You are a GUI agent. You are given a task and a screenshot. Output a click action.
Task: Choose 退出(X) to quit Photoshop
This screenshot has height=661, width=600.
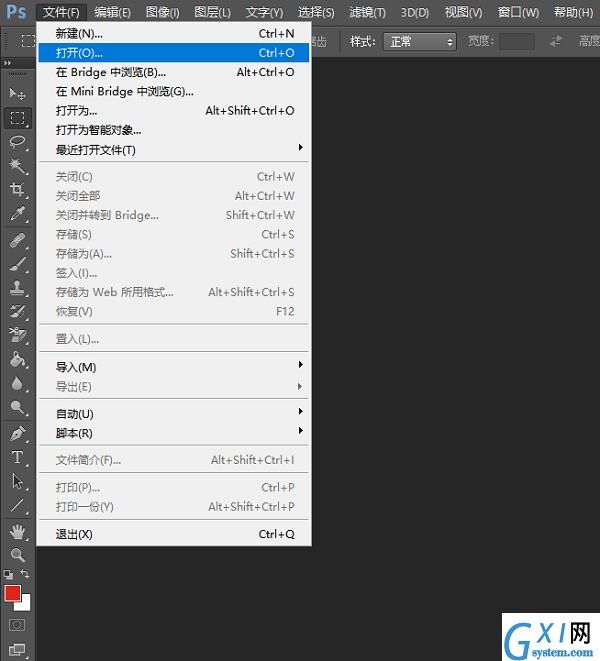173,535
